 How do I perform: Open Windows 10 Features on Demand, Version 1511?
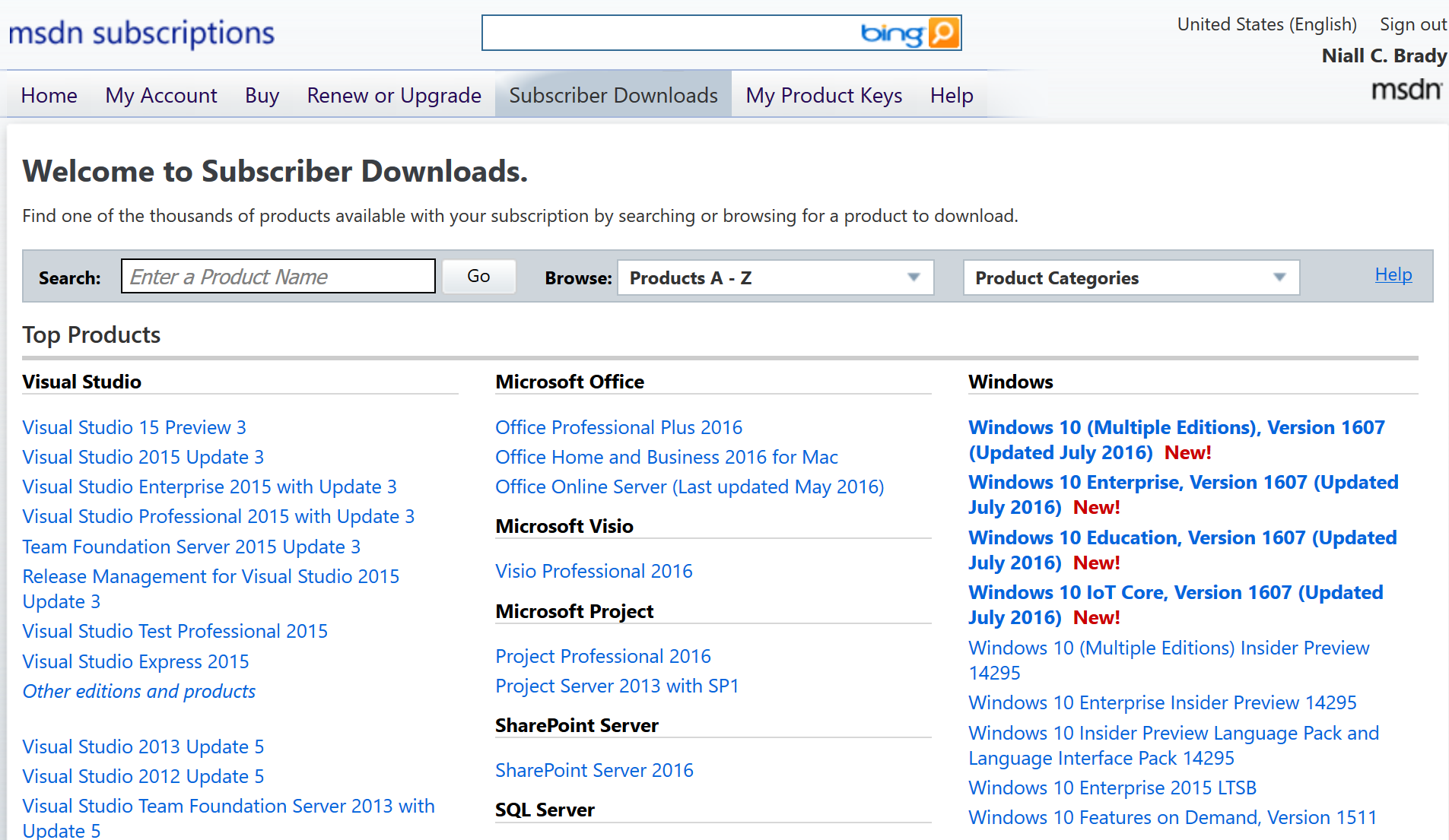coord(1172,817)
